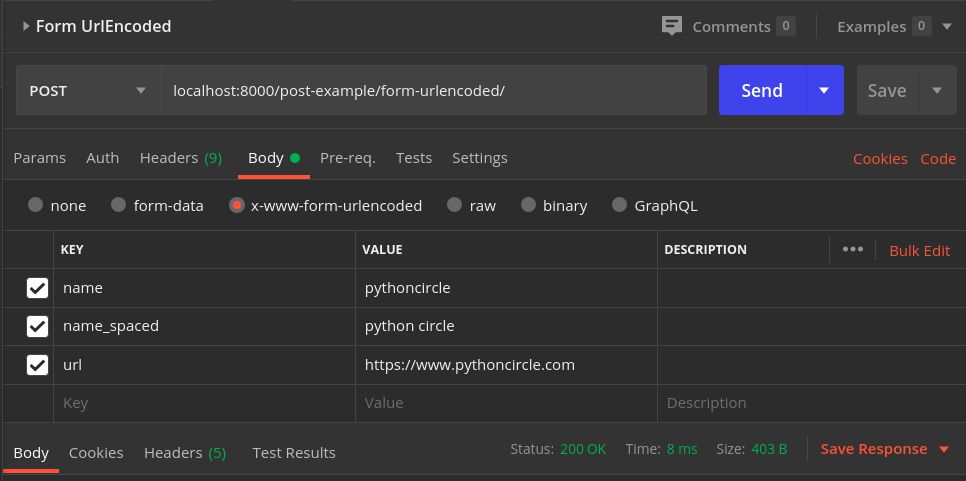Screen dimensions: 966x481
Task: Click the '8 ms' time value
Action: click(681, 450)
